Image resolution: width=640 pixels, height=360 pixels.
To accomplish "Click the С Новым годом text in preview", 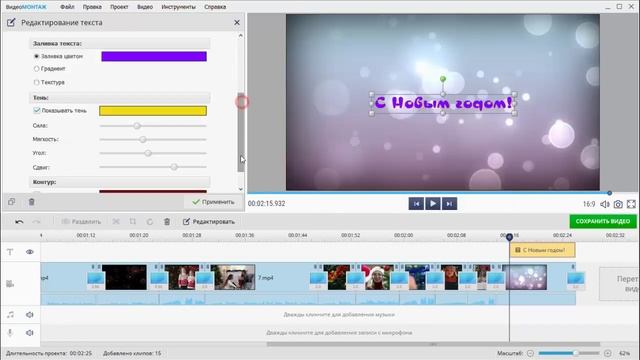I will [x=443, y=103].
